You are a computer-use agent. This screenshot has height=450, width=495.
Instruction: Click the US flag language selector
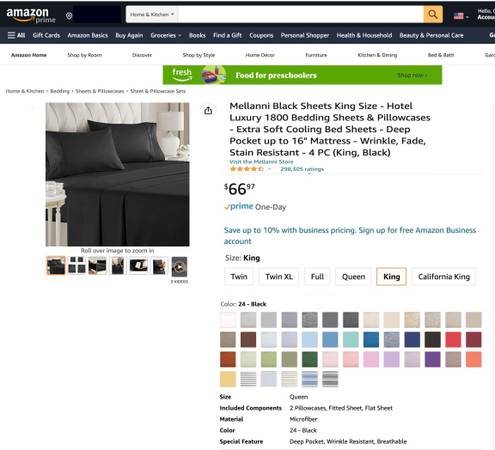pos(461,16)
